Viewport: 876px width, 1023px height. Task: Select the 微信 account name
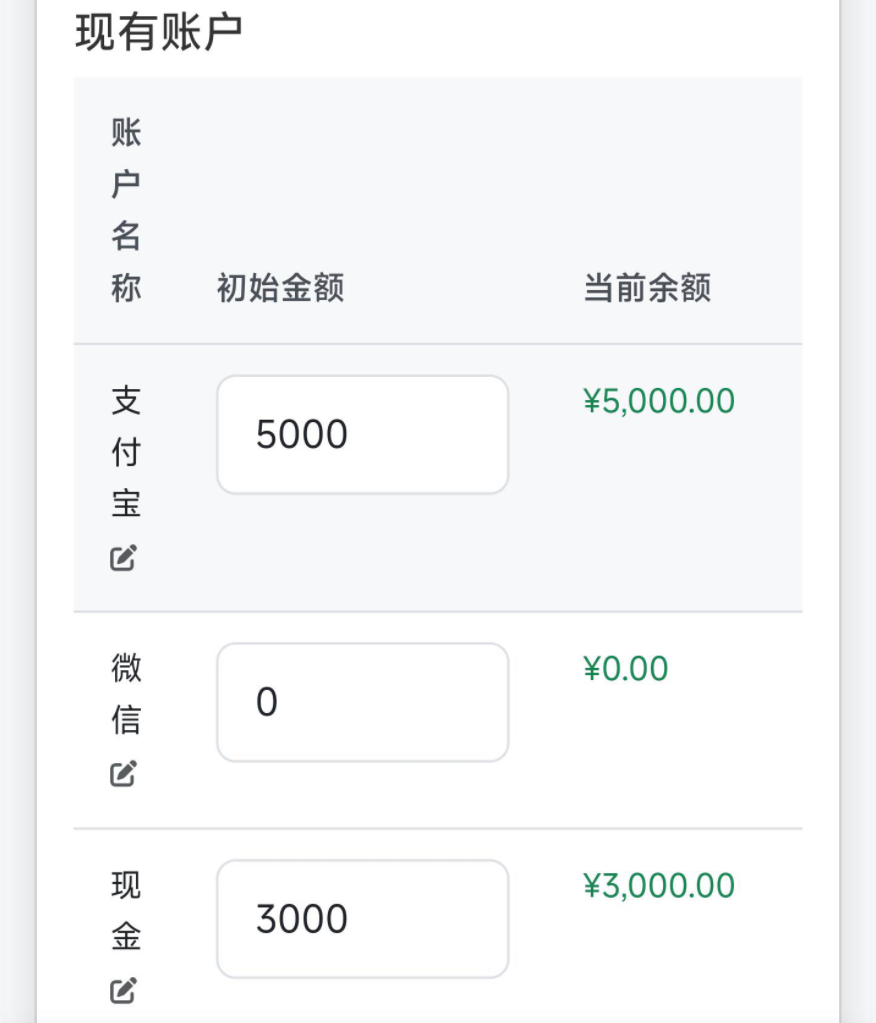point(126,693)
